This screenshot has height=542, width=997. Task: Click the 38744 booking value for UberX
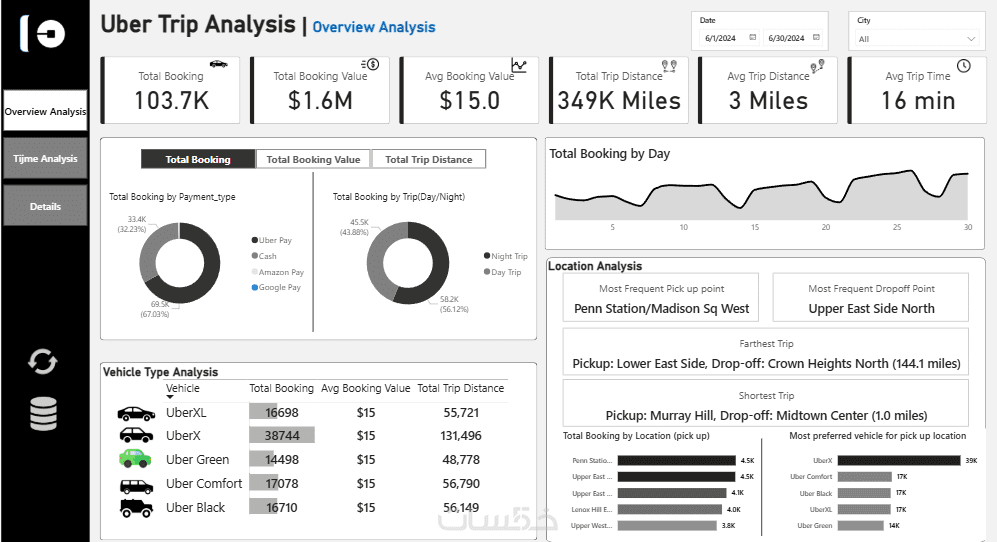pos(282,435)
